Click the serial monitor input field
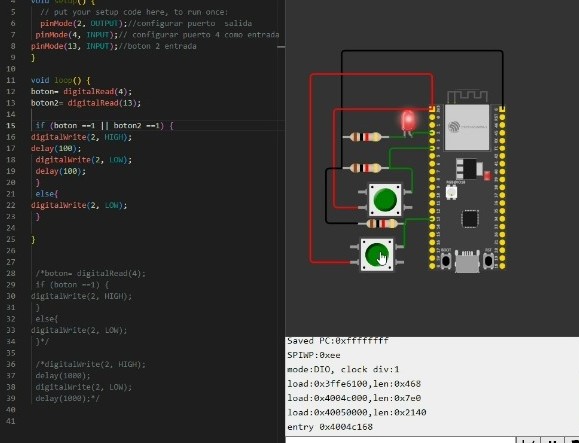Viewport: 579px width, 443px height. (x=400, y=440)
